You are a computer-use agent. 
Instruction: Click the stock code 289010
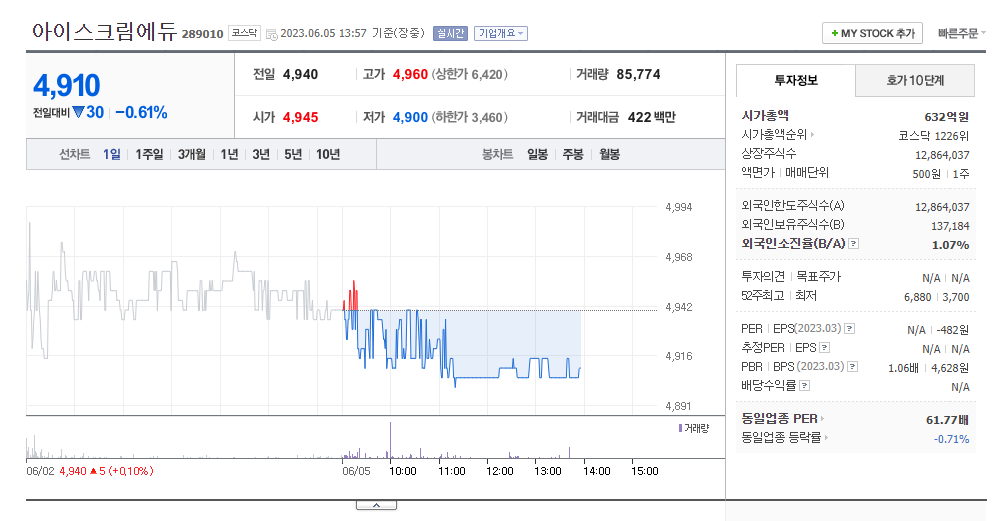[x=202, y=34]
